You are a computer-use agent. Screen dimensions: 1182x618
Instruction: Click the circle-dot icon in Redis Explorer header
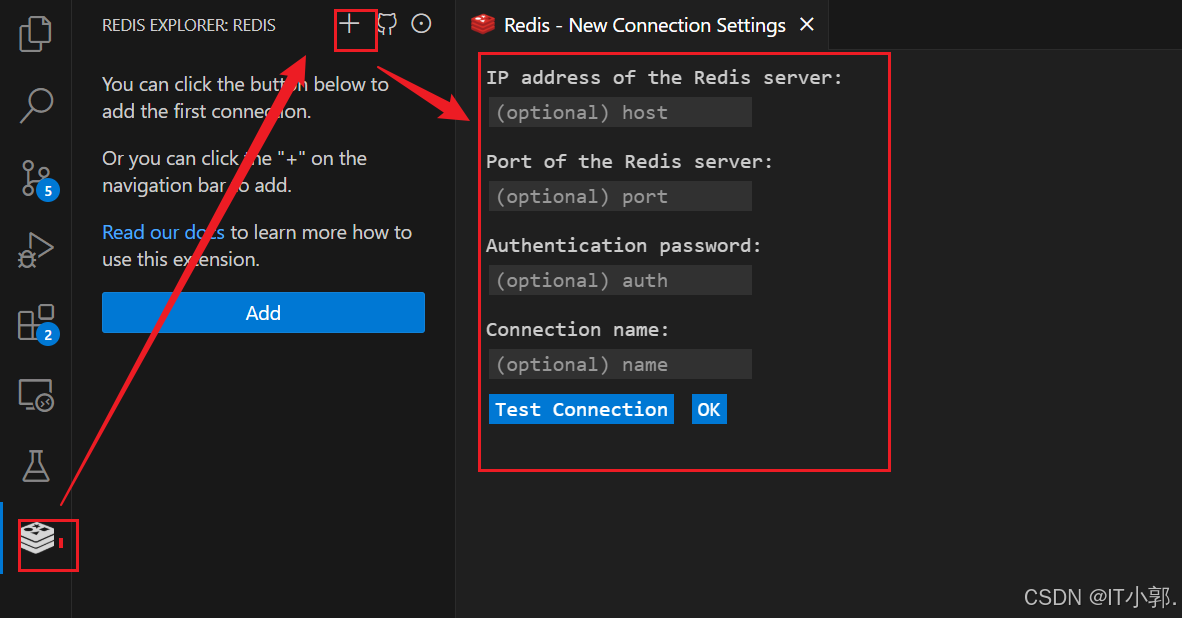[421, 24]
